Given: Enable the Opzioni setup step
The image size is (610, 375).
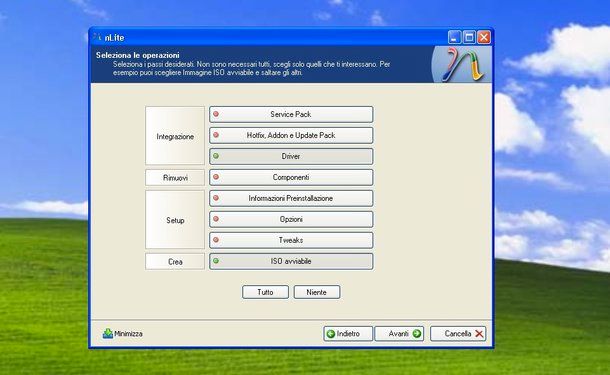Looking at the screenshot, I should 291,219.
